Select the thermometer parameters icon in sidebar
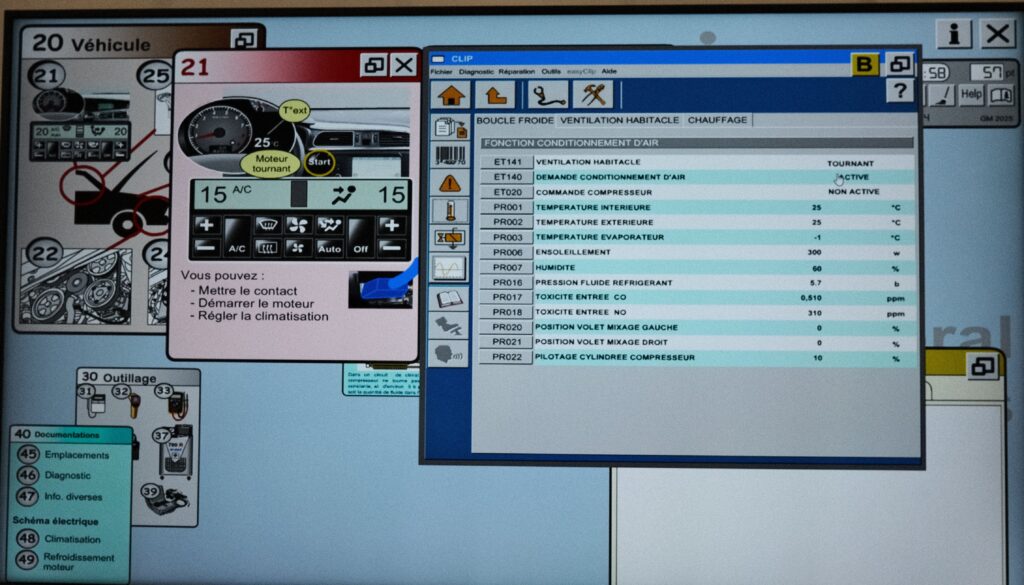 point(450,212)
